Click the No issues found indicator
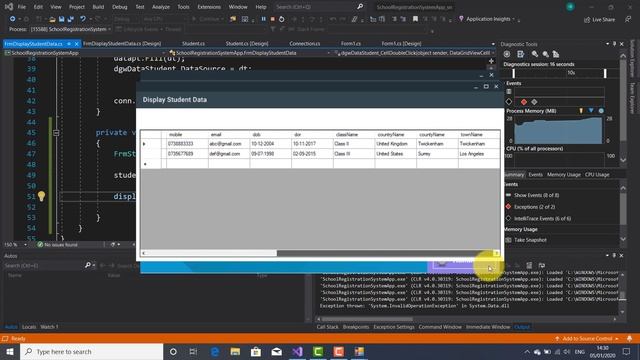640x360 pixels. point(57,244)
